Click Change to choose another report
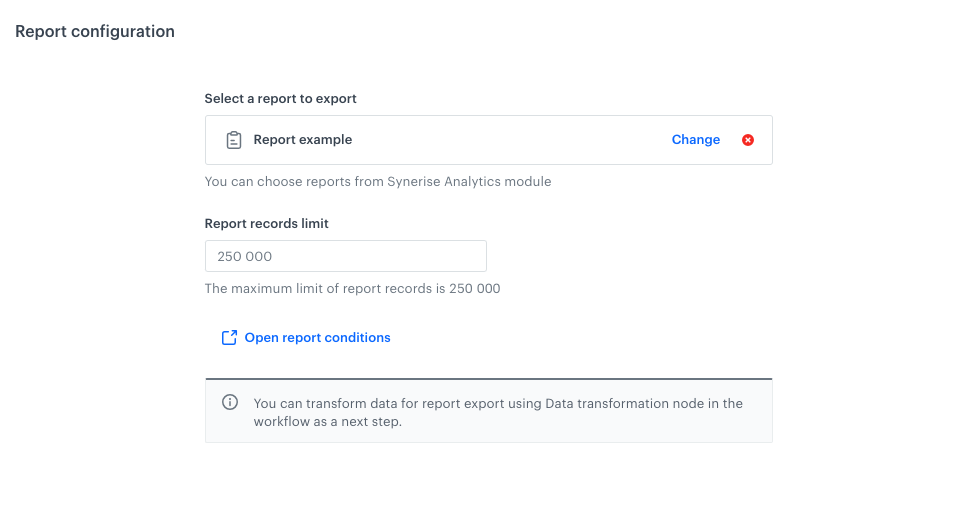973x513 pixels. pos(695,140)
